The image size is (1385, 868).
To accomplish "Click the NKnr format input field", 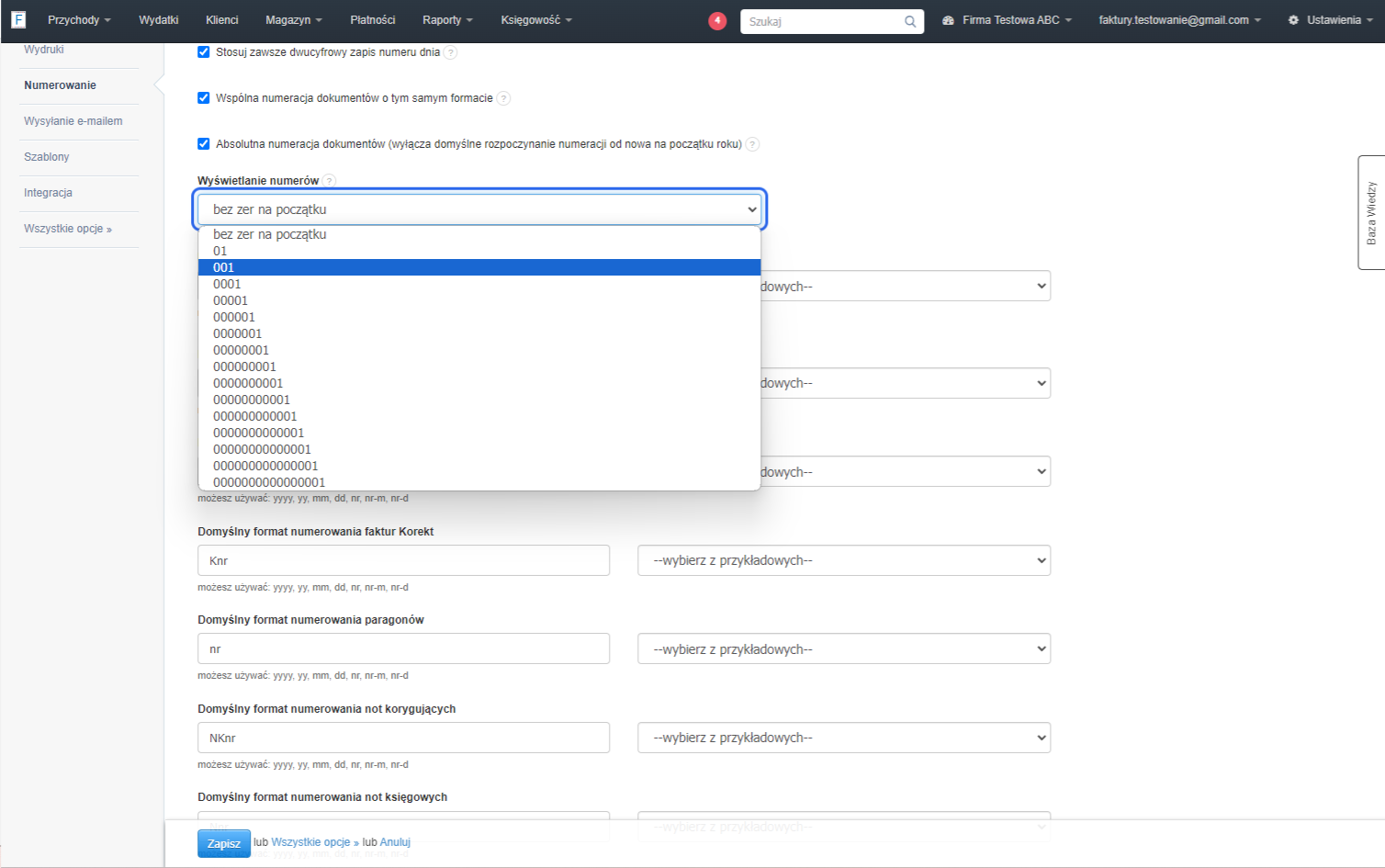I will point(403,738).
